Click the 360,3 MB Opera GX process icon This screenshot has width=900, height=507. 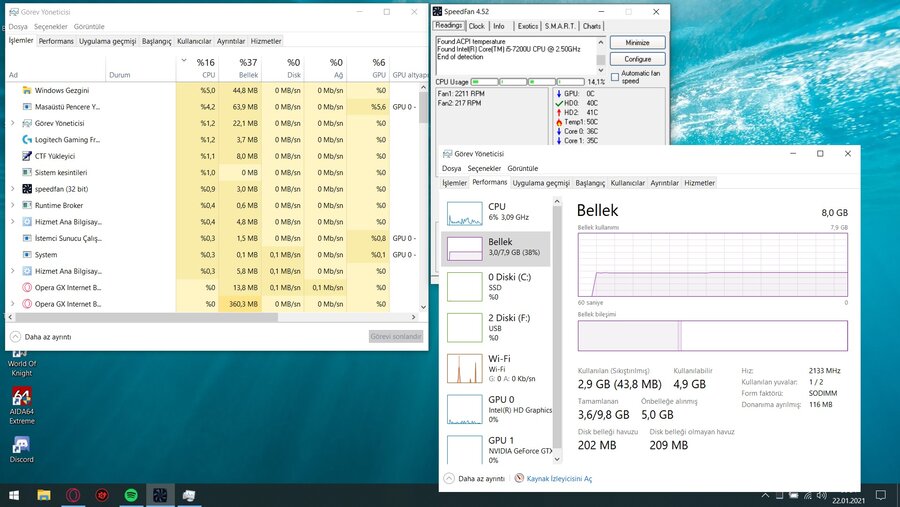coord(27,304)
